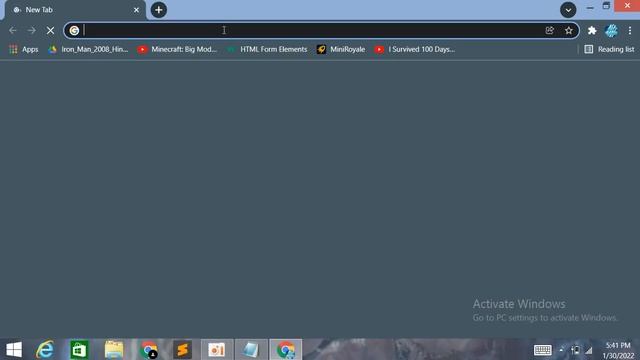
Task: Open the Extensions puzzle menu
Action: pos(592,31)
